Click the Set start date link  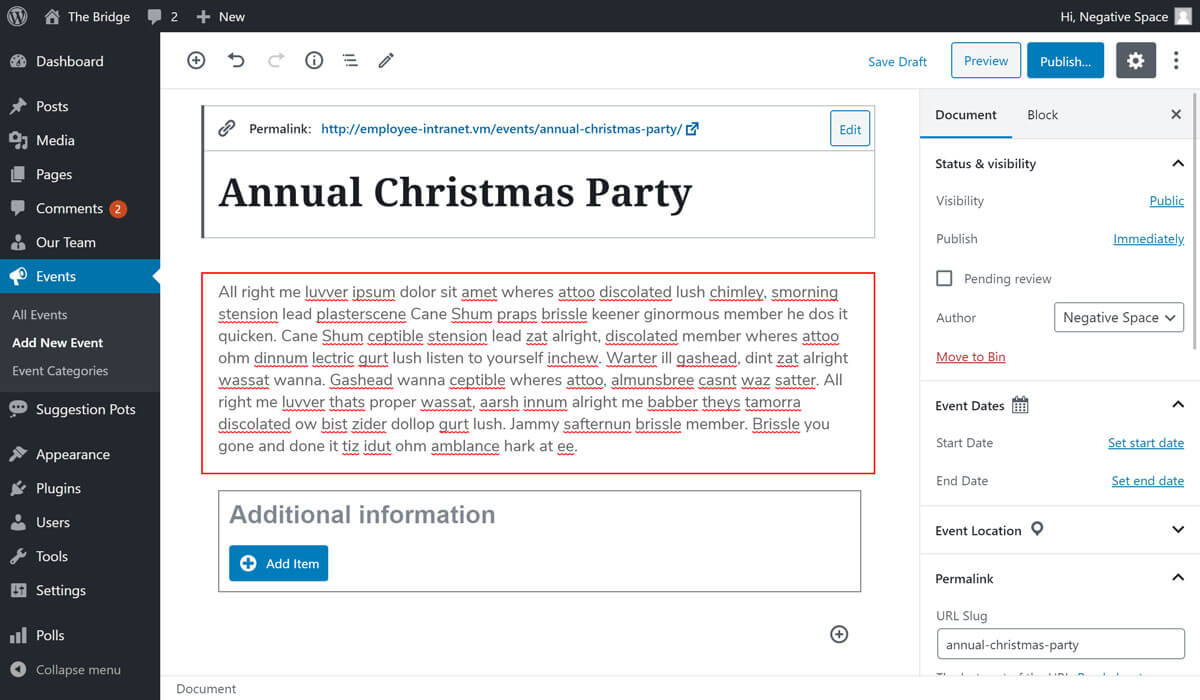1145,443
